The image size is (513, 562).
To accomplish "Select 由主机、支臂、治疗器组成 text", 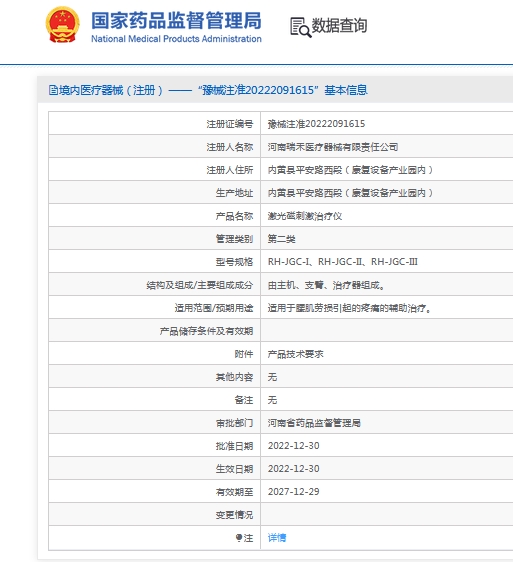I will click(326, 285).
